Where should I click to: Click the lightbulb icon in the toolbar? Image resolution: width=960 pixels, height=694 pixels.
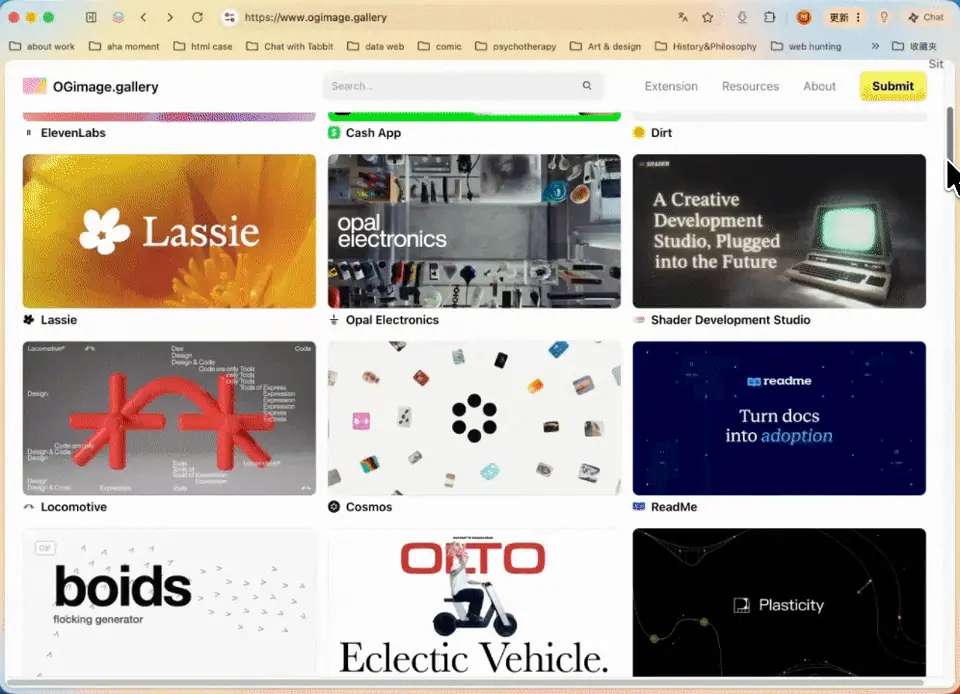[883, 17]
